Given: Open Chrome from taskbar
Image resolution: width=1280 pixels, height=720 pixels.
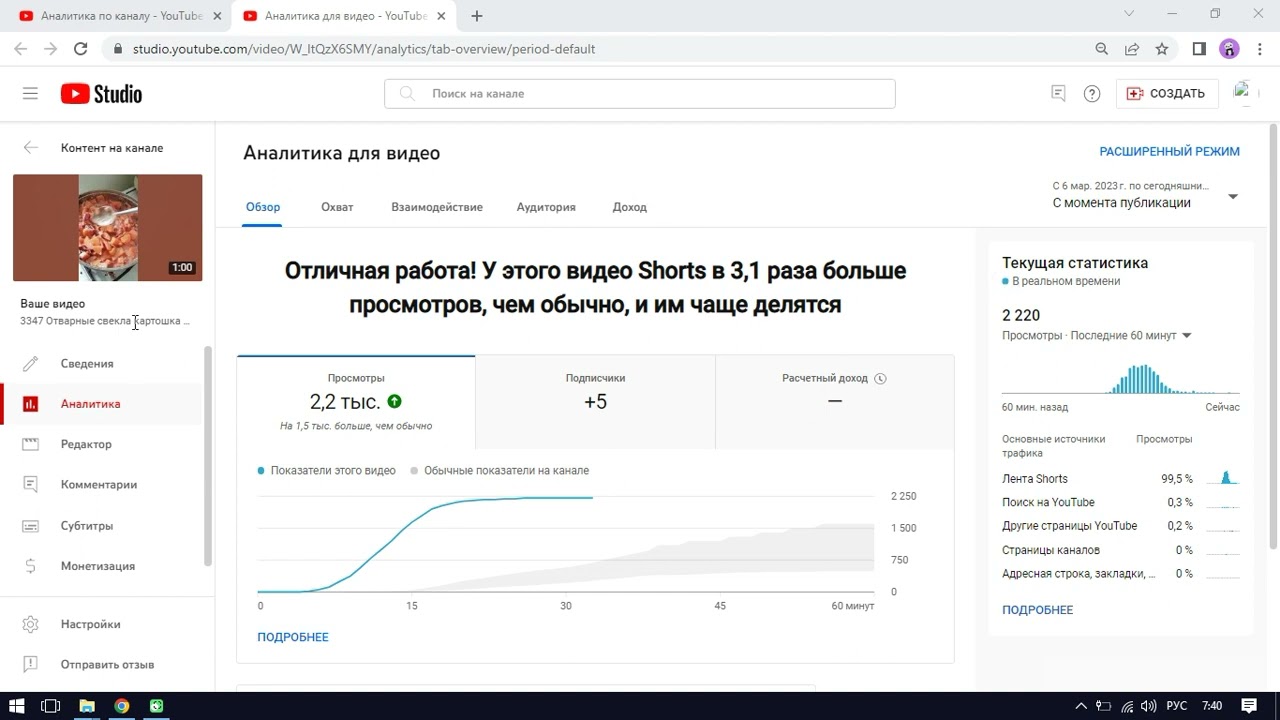Looking at the screenshot, I should 122,705.
